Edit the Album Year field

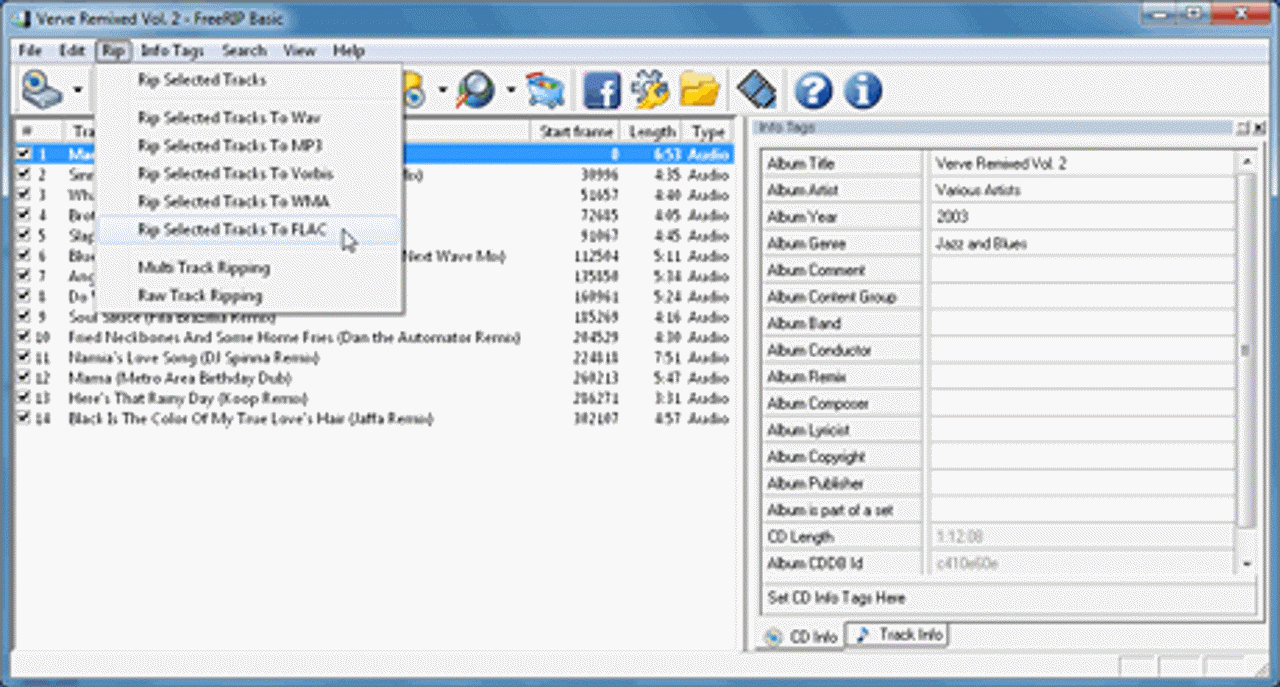point(1083,217)
